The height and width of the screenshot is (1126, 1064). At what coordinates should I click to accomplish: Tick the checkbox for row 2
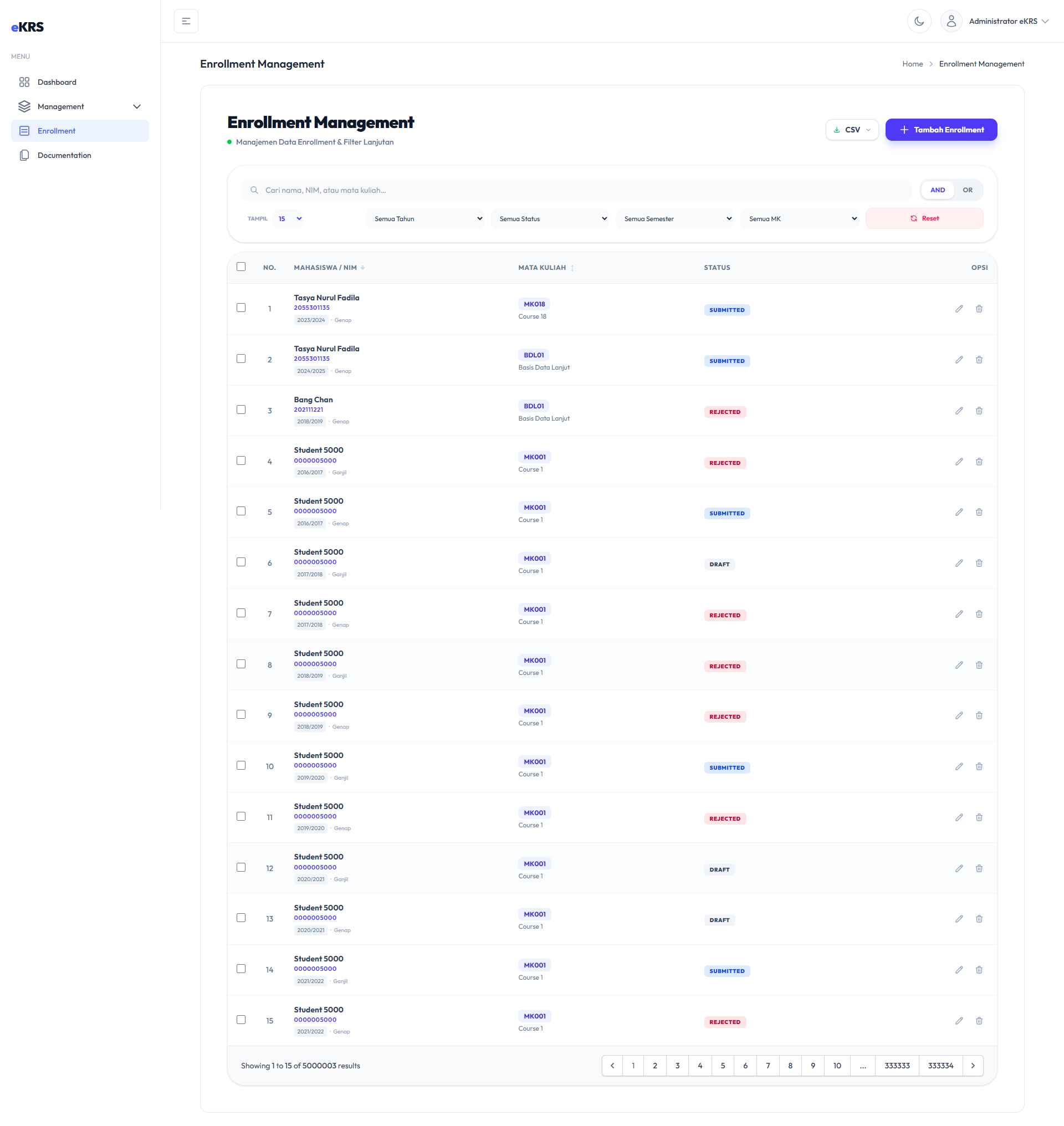[241, 359]
